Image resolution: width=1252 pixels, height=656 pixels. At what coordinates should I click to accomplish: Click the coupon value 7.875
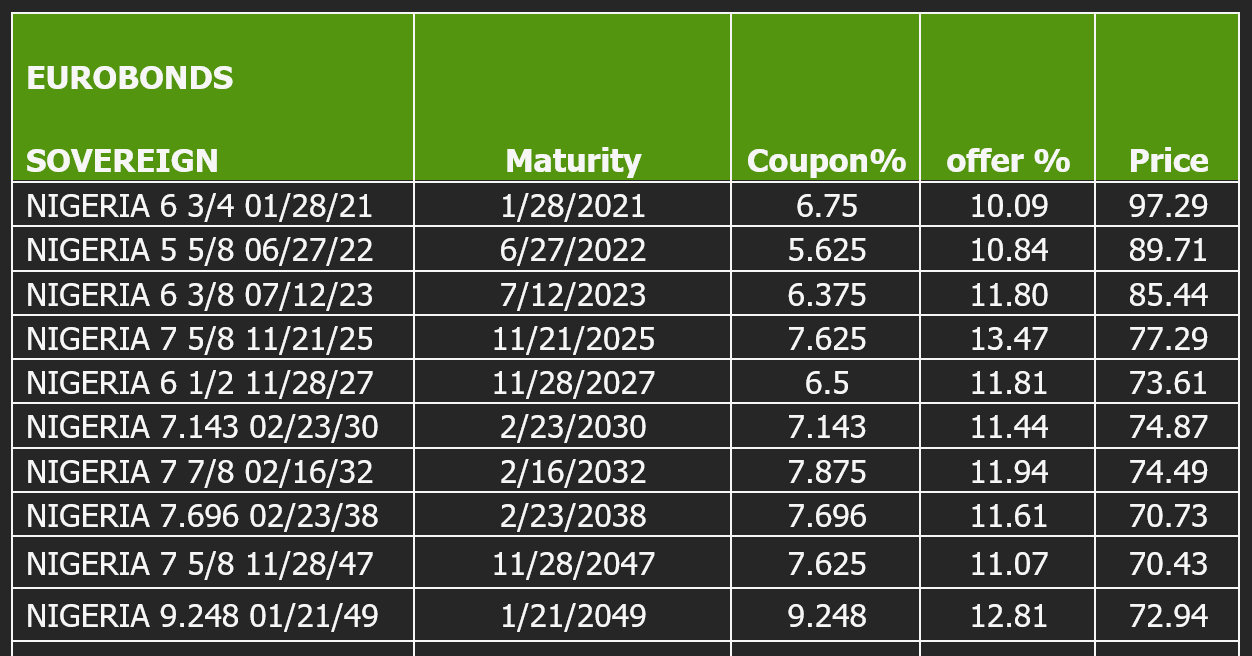coord(826,470)
